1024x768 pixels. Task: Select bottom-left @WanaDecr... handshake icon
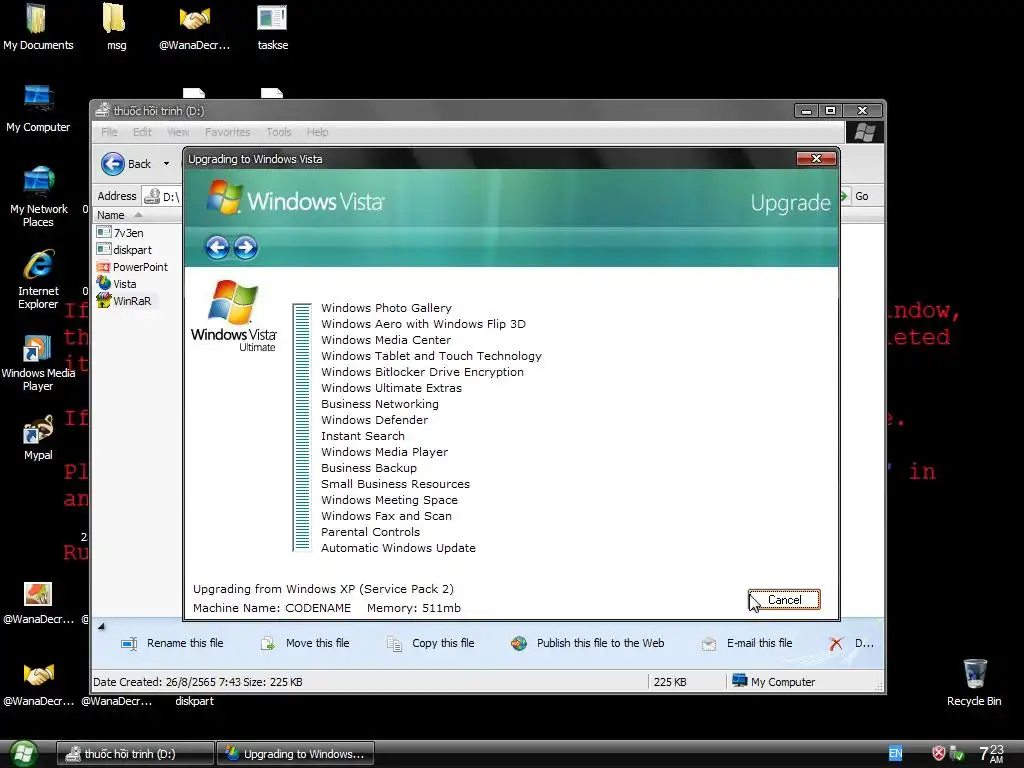coord(38,684)
